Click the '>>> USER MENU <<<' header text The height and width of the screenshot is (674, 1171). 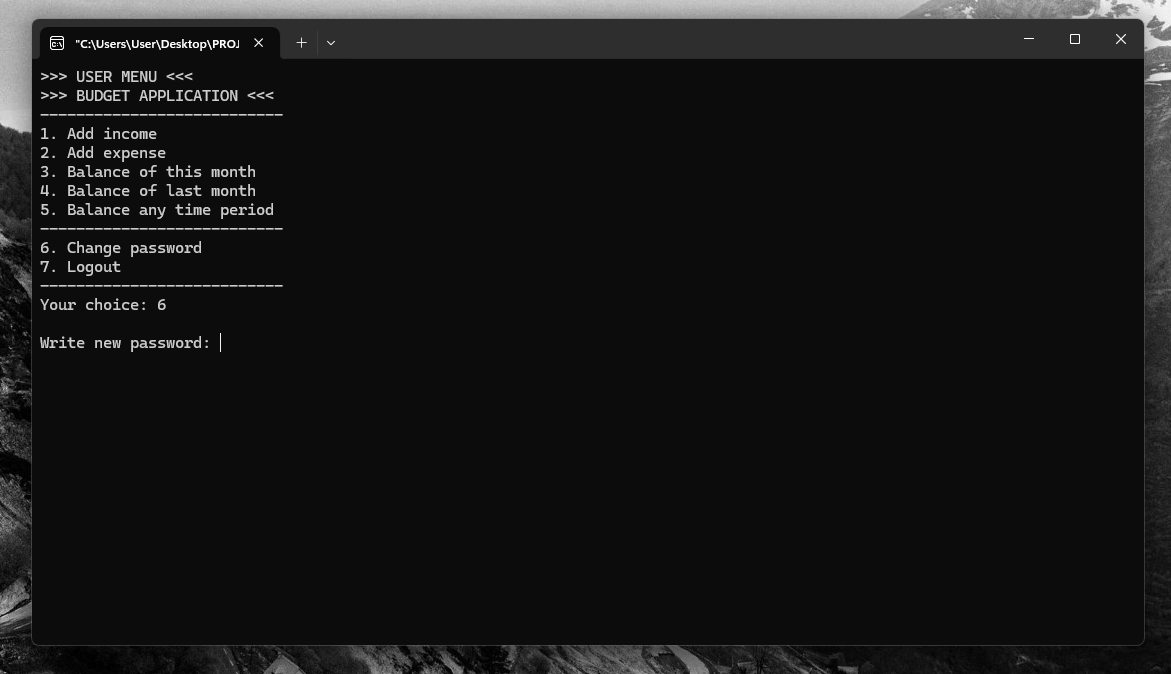click(x=117, y=77)
